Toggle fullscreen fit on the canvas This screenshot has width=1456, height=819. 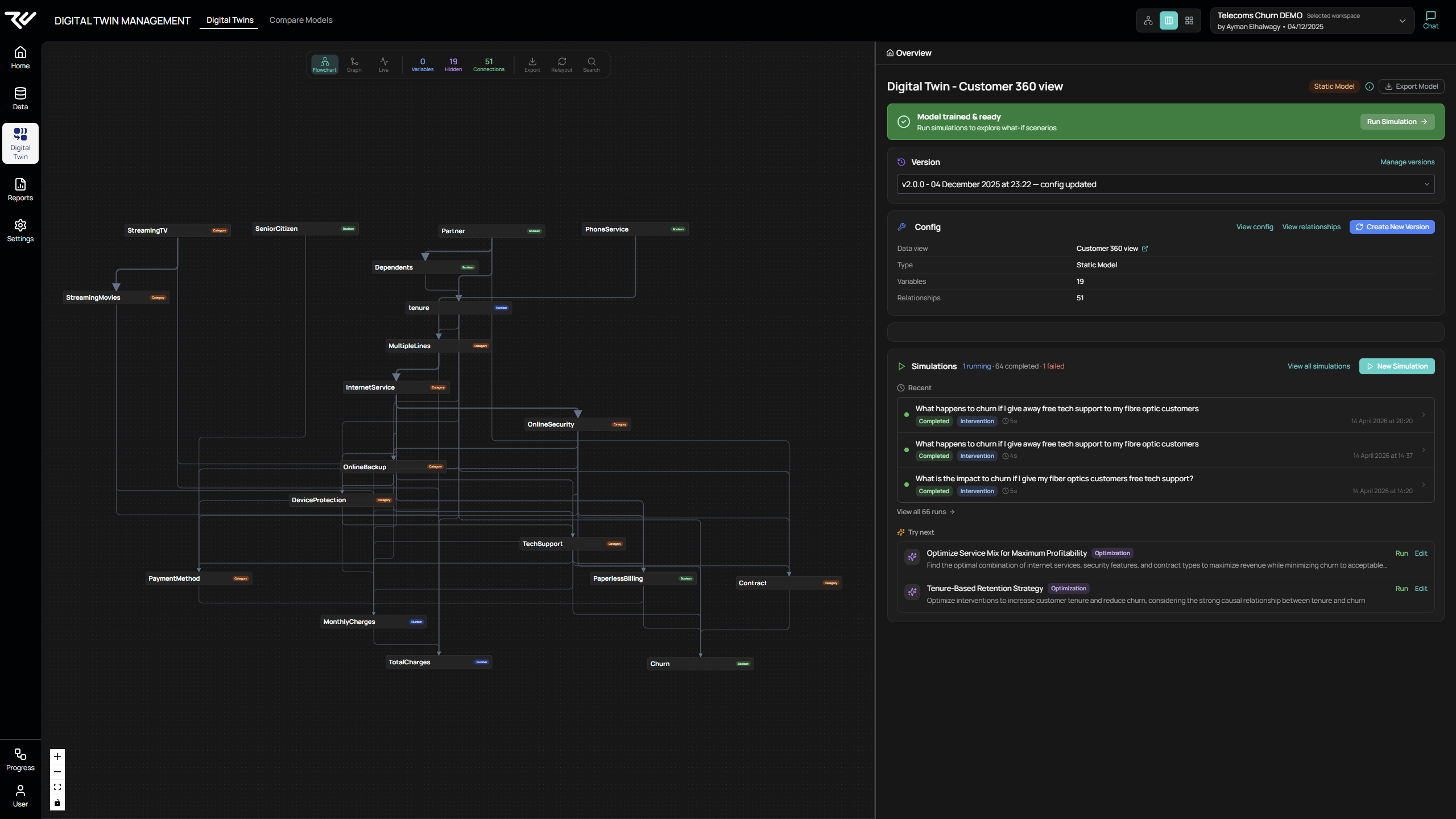click(57, 787)
